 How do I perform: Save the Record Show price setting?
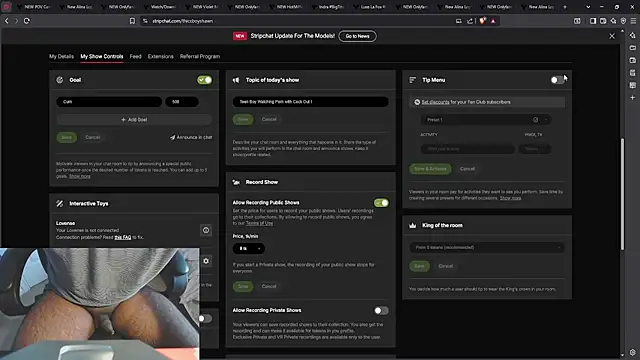tap(243, 286)
